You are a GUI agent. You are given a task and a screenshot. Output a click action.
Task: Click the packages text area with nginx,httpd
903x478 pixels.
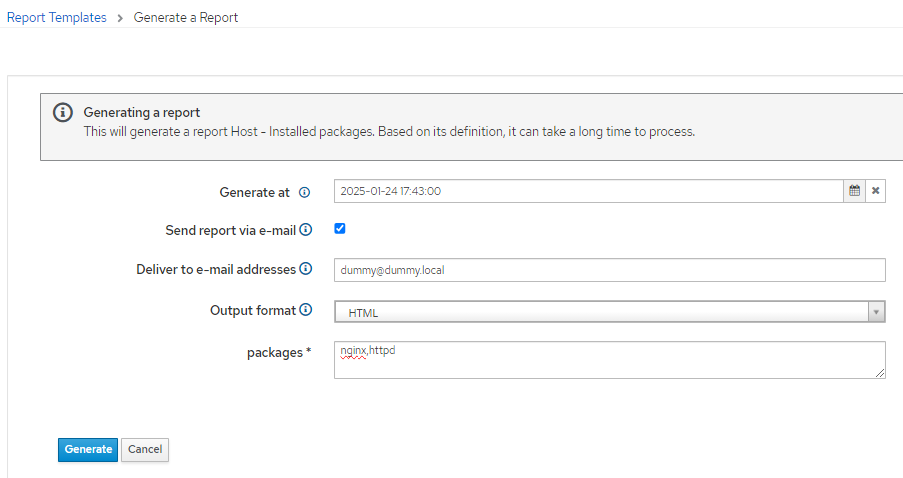coord(609,360)
